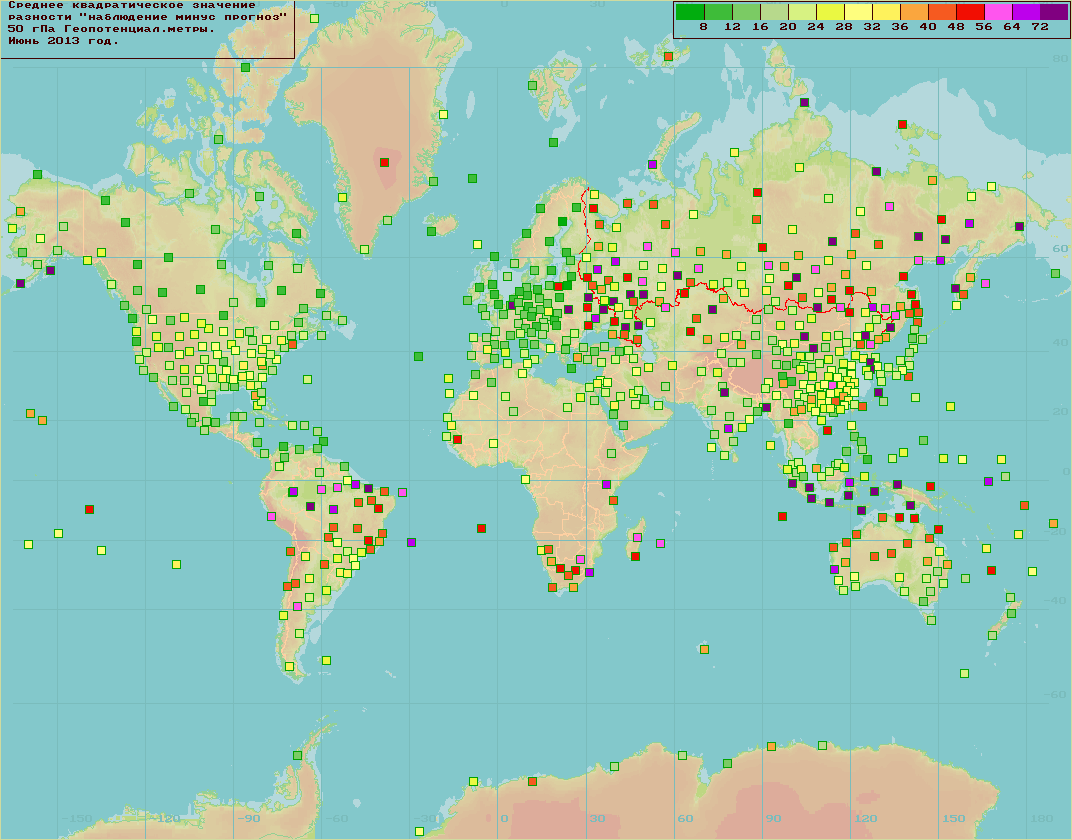
Task: Click the green marker at the map's right edge near 40
Action: [1055, 273]
